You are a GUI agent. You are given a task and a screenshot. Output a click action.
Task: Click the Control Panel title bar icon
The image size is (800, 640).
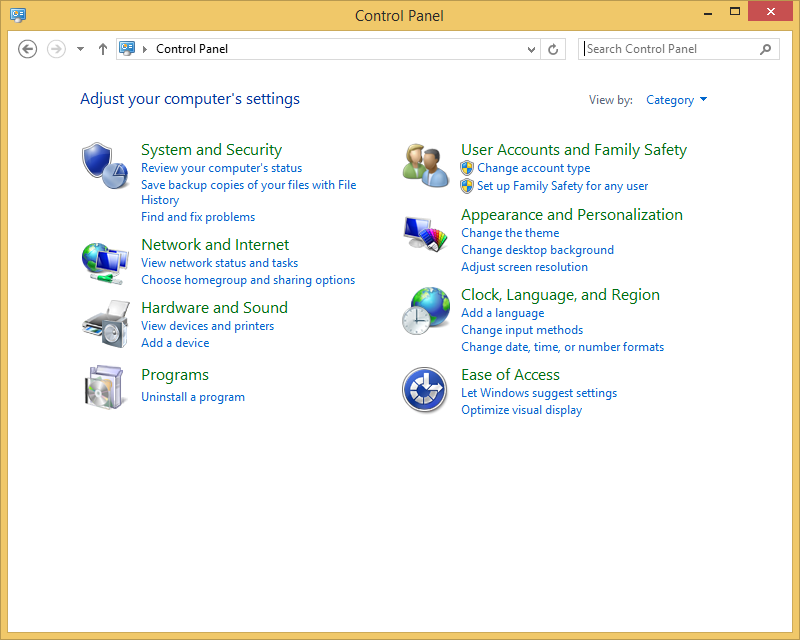point(18,15)
